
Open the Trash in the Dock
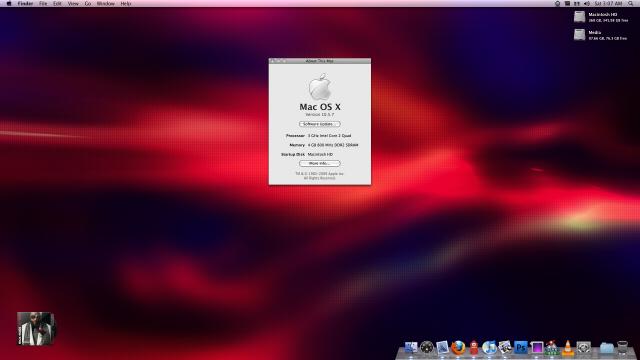[622, 348]
